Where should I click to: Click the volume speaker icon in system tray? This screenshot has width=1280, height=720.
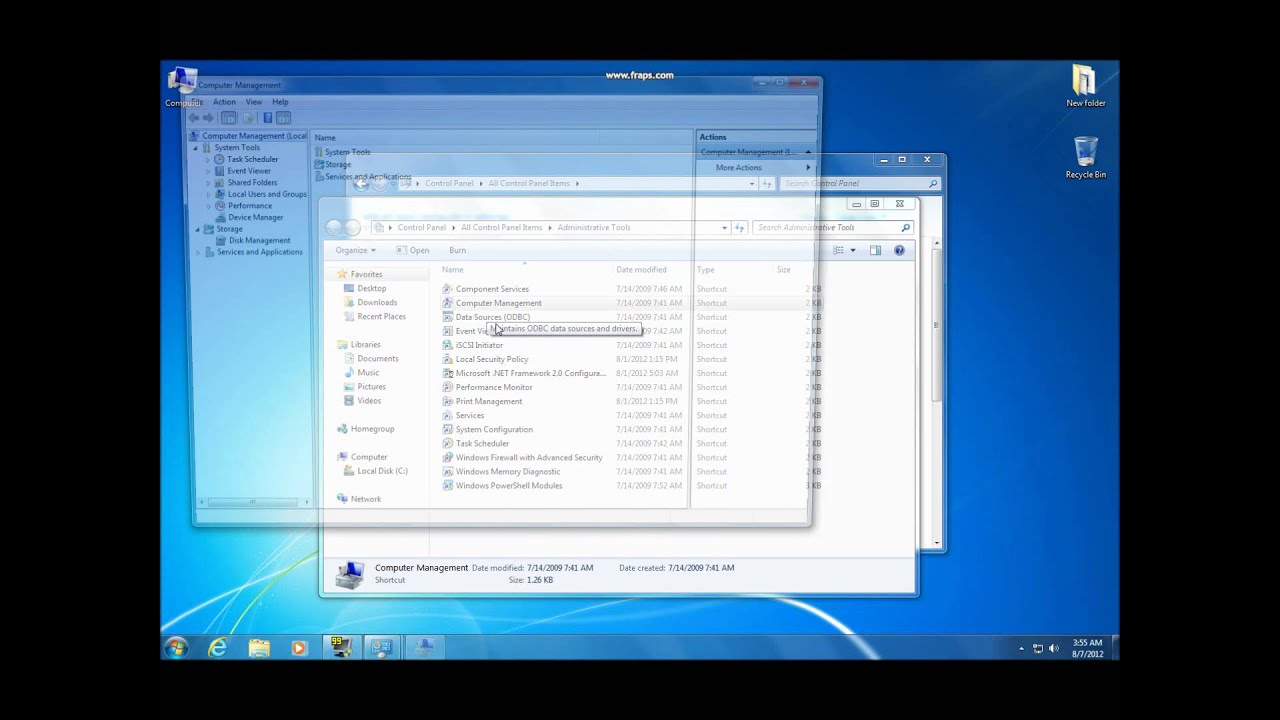[1054, 648]
